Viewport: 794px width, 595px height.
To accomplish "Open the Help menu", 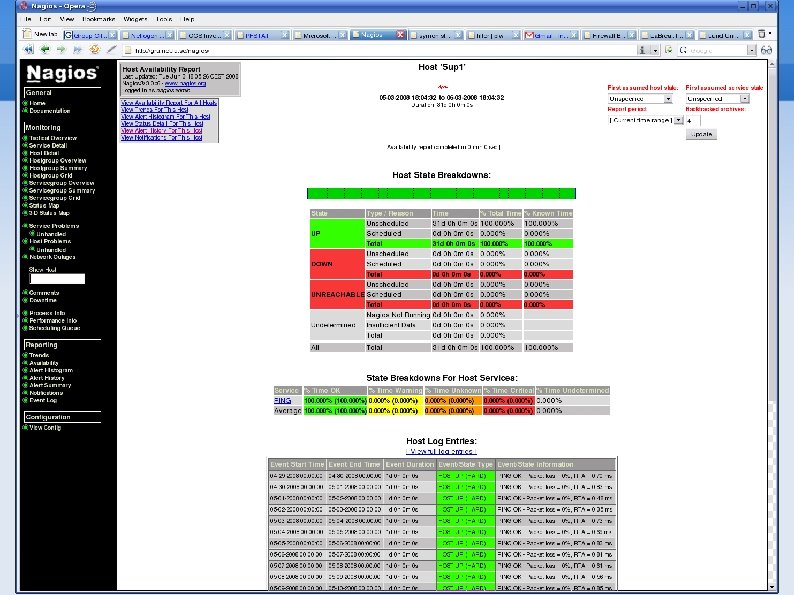I will 188,19.
